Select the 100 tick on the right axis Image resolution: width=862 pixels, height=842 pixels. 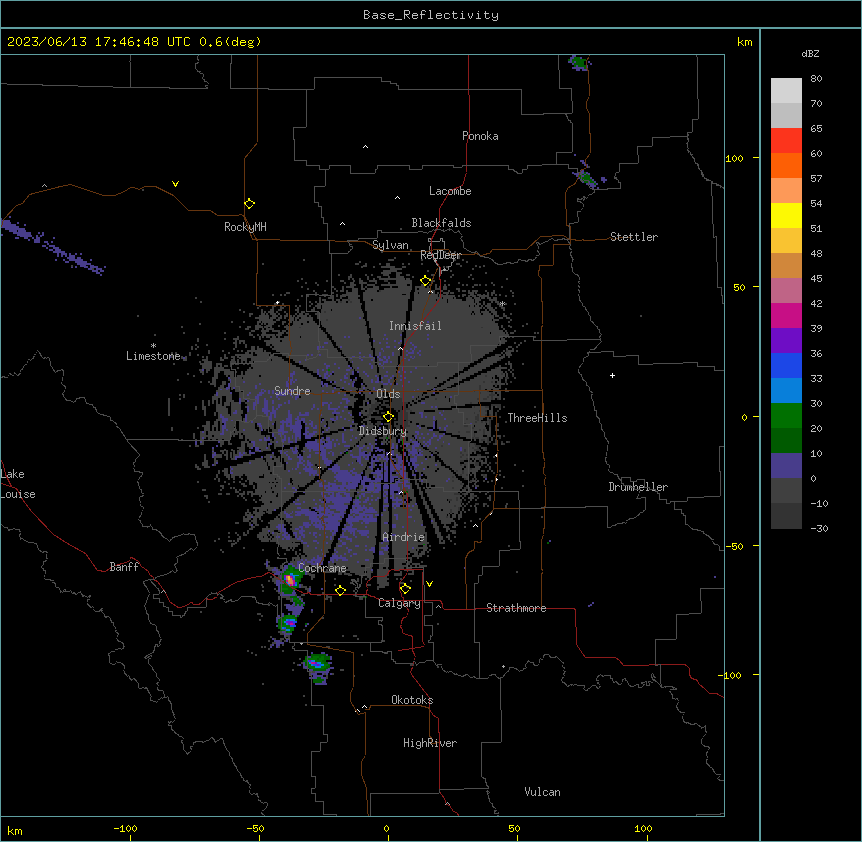[734, 159]
